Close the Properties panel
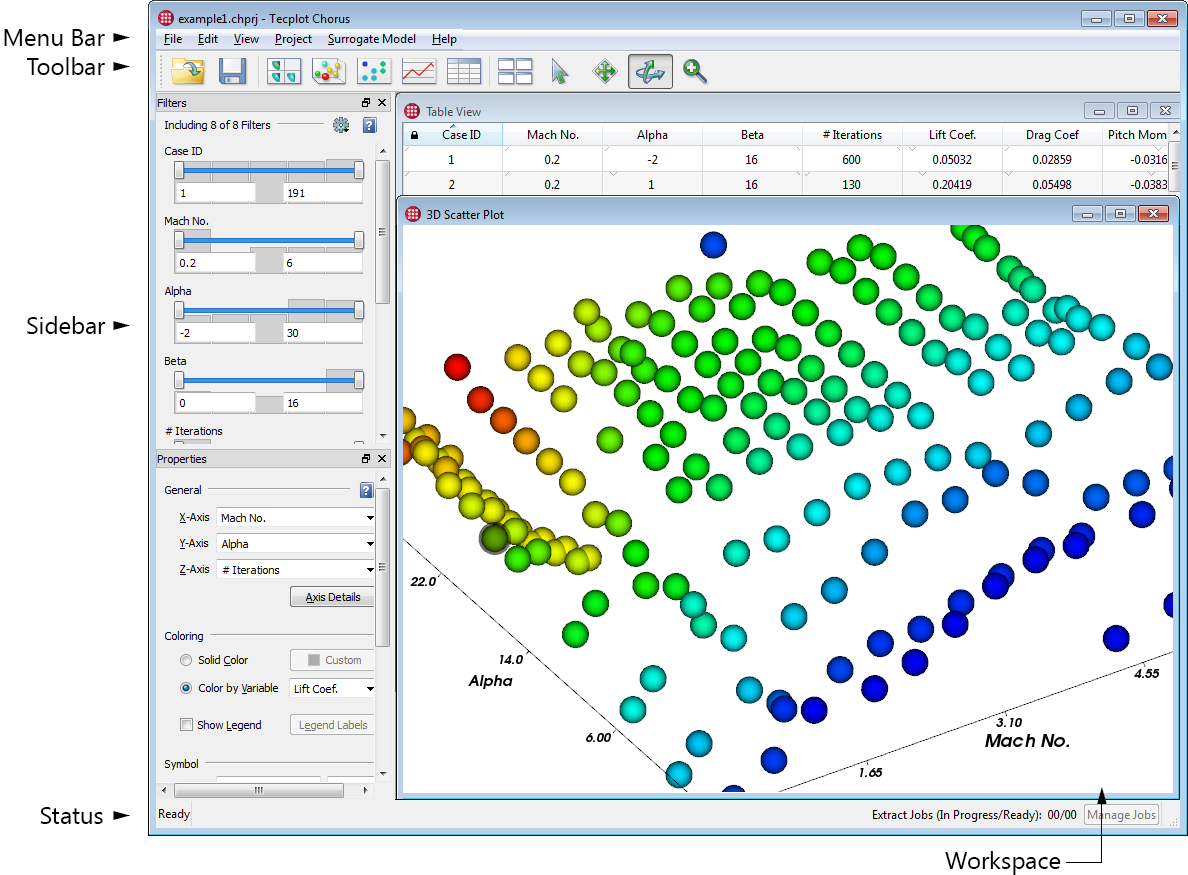The width and height of the screenshot is (1188, 875). point(382,458)
